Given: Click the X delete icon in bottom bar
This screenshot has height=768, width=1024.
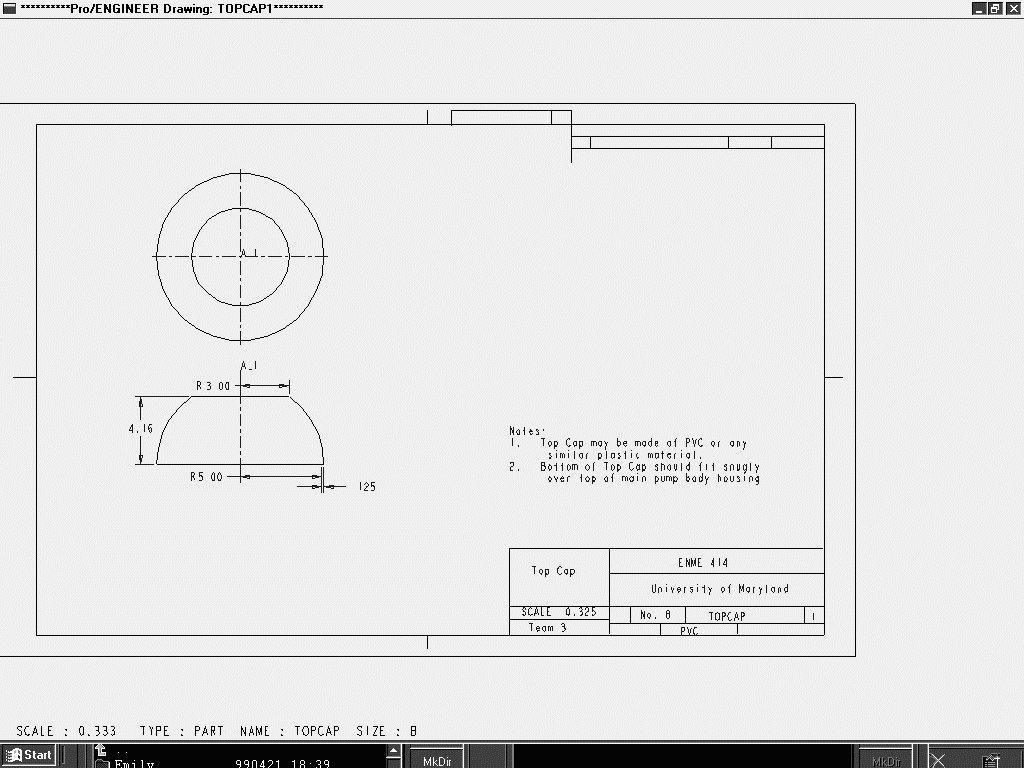Looking at the screenshot, I should click(x=938, y=761).
